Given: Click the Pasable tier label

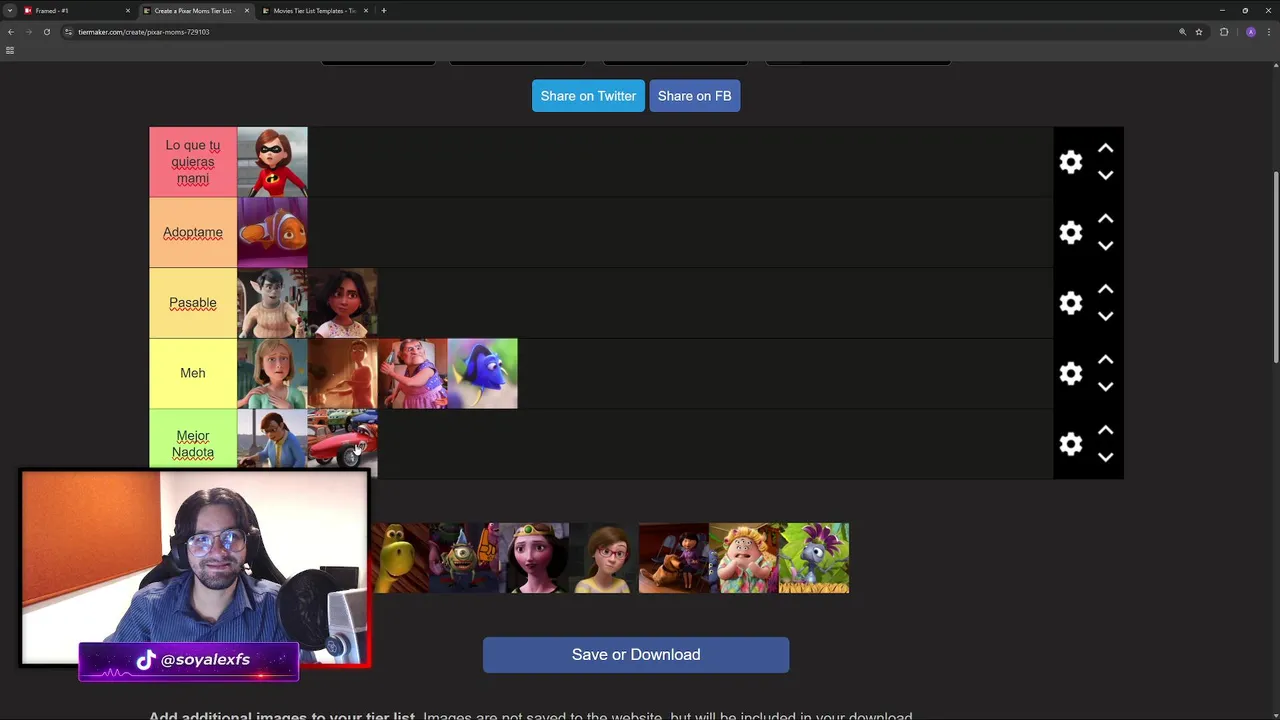Looking at the screenshot, I should (193, 303).
